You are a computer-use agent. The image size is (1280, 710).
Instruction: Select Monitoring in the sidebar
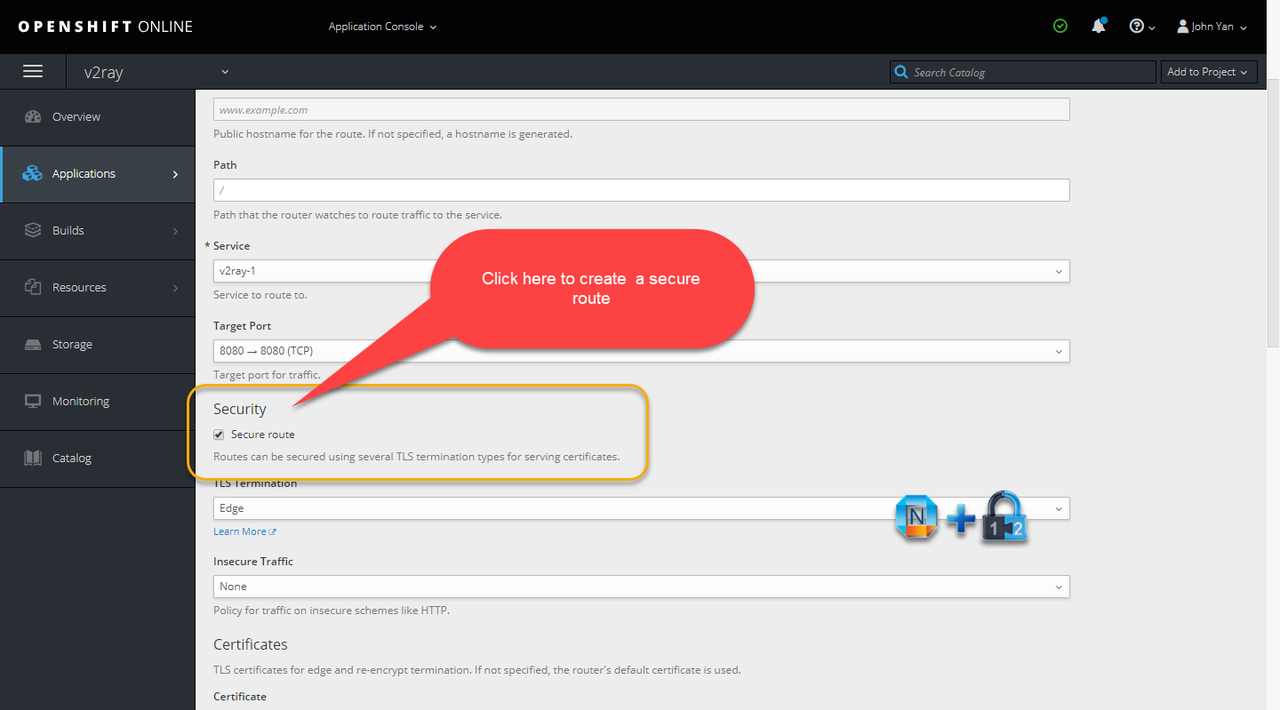click(98, 402)
